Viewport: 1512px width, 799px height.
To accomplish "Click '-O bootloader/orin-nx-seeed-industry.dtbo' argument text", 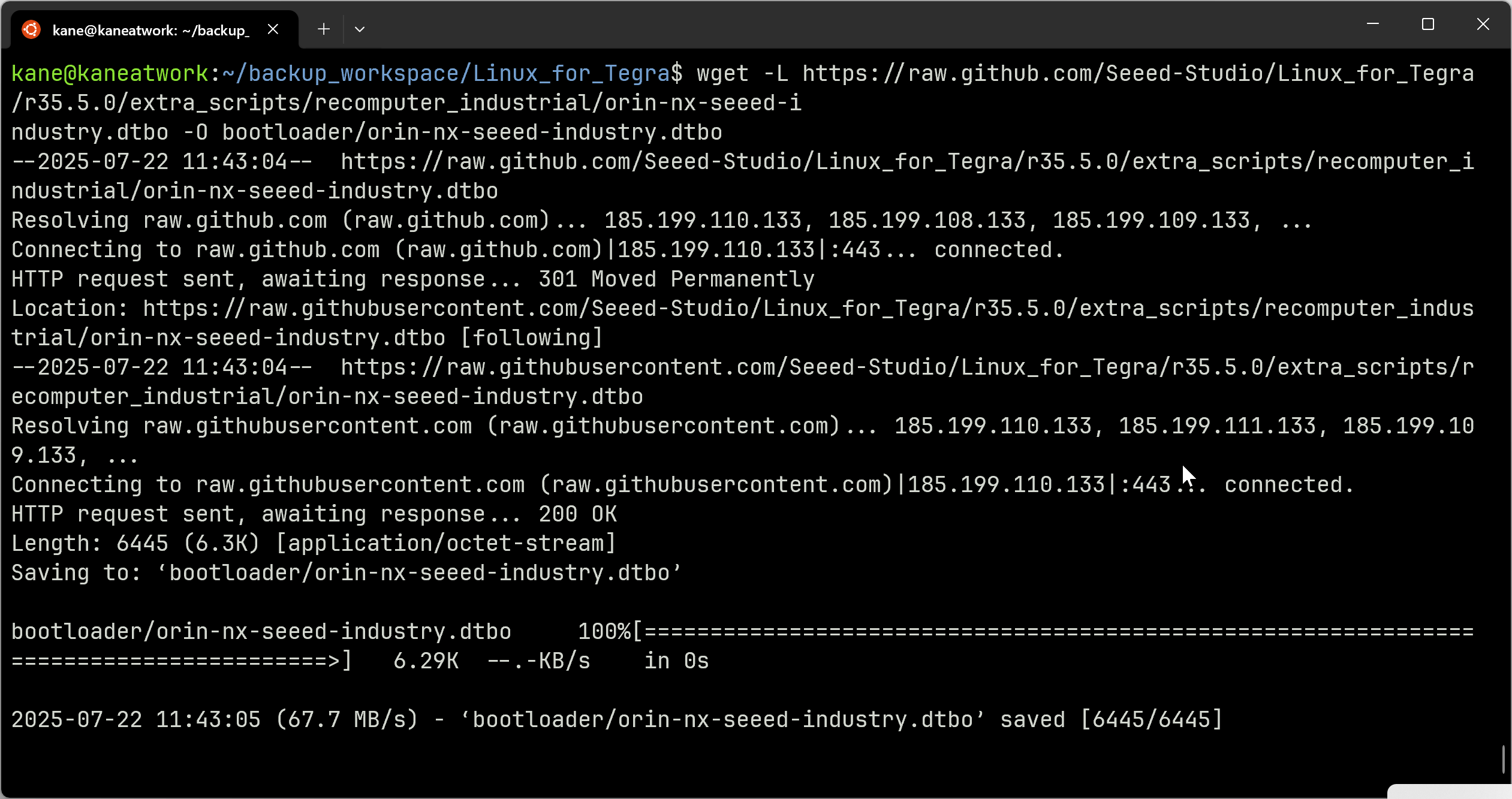I will 453,132.
